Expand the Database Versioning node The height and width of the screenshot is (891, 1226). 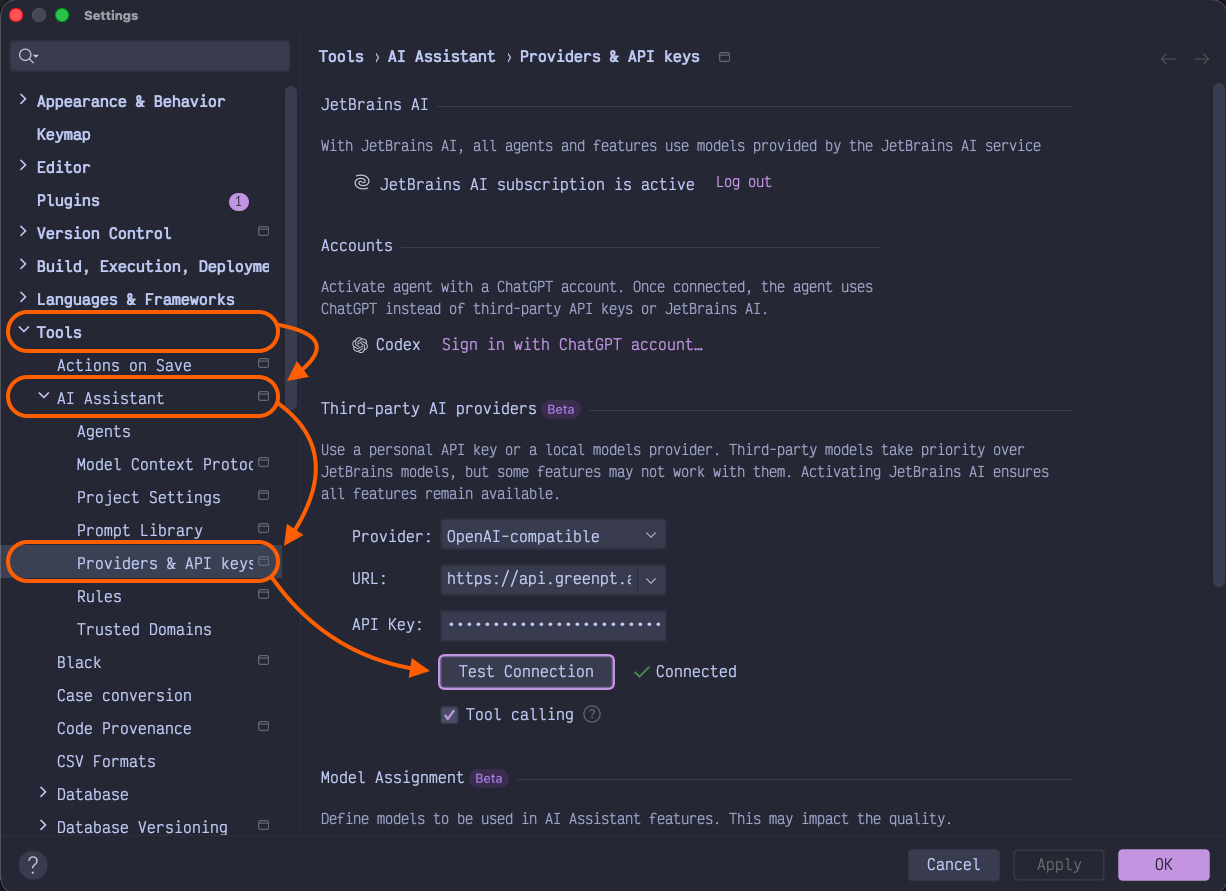[43, 826]
